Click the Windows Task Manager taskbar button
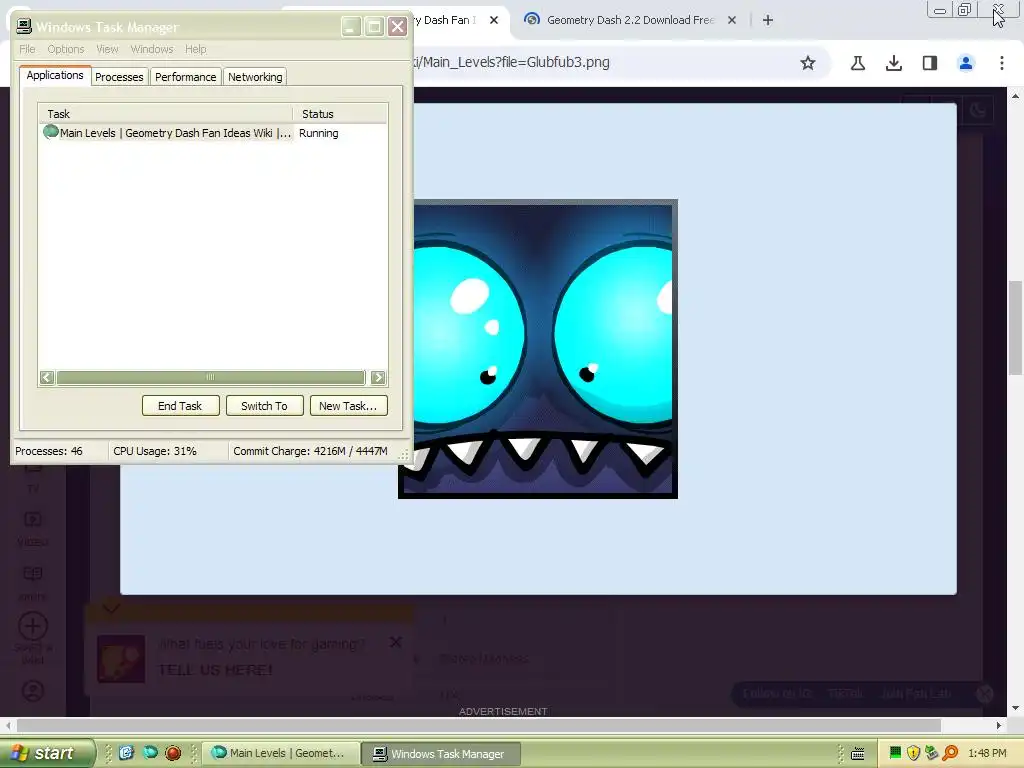Viewport: 1024px width, 768px height. [441, 754]
